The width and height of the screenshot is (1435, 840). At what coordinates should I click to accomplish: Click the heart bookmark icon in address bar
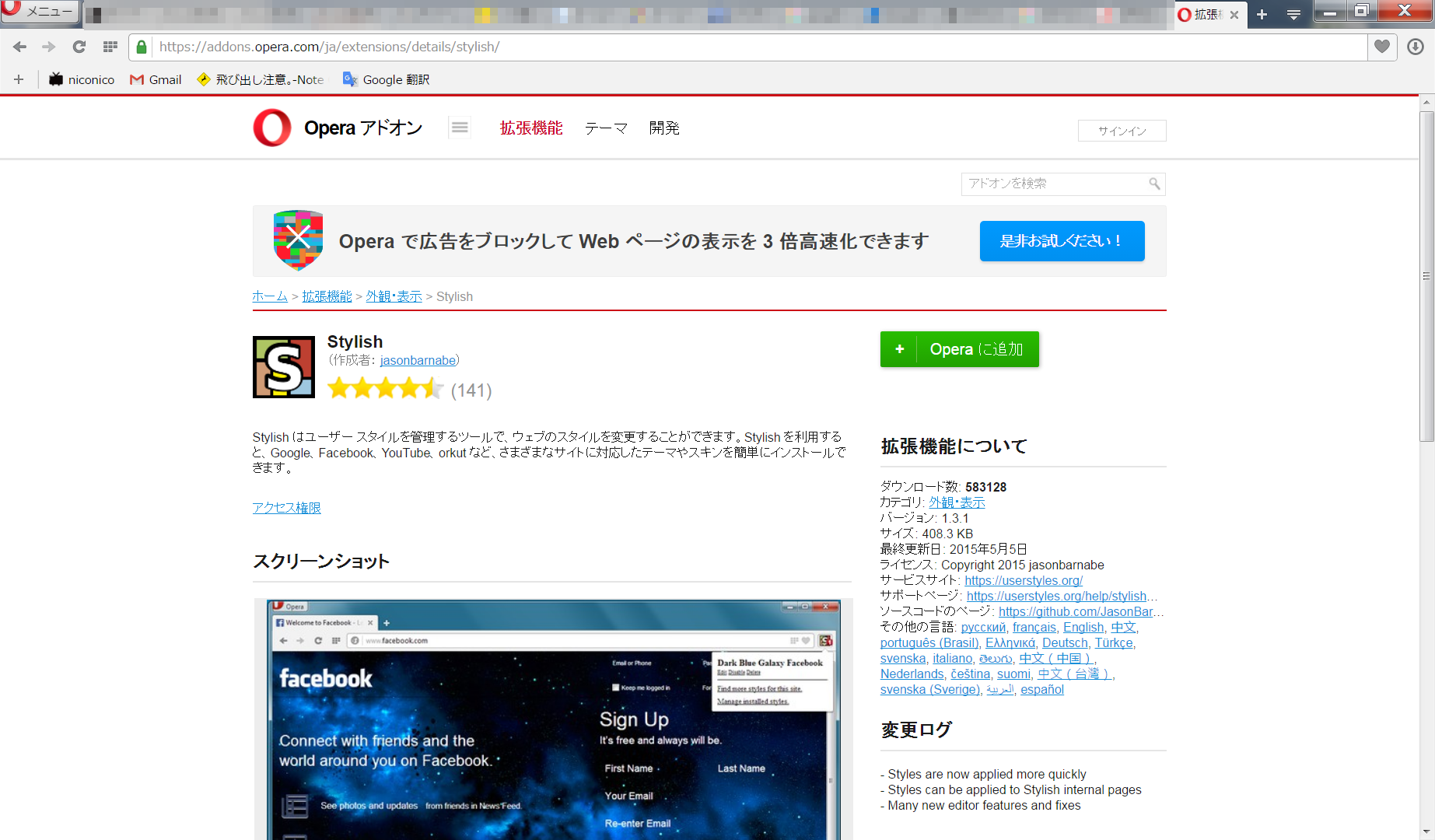click(x=1381, y=47)
